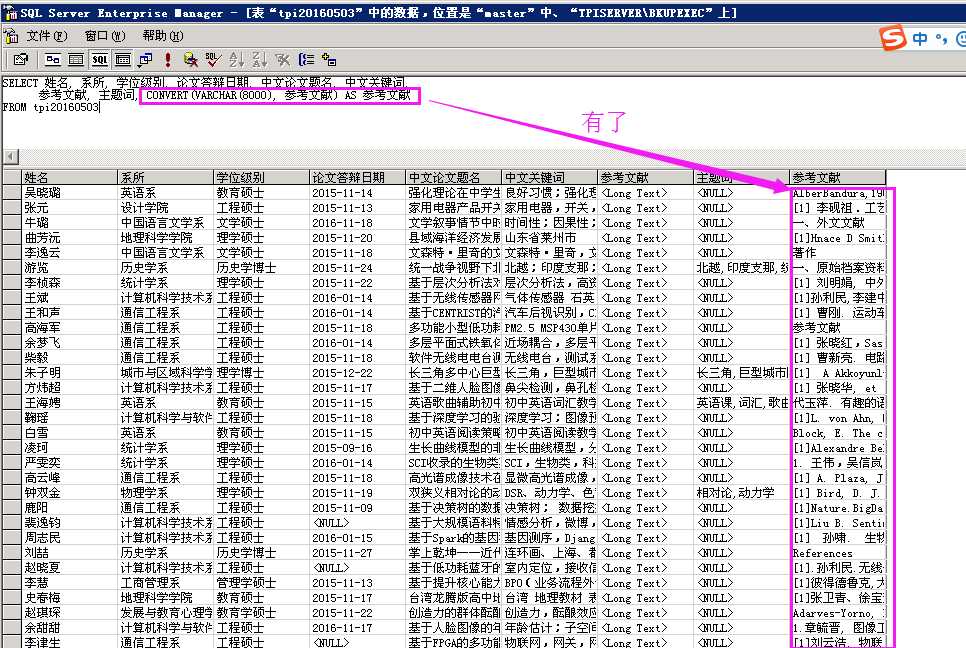
Task: Click the date 2015-11-27
Action: coord(357,553)
